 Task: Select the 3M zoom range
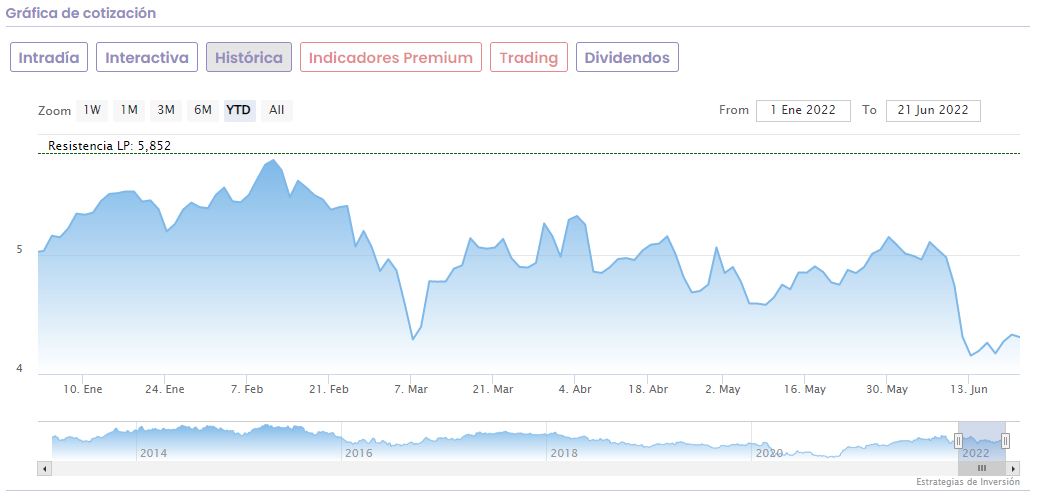point(166,110)
